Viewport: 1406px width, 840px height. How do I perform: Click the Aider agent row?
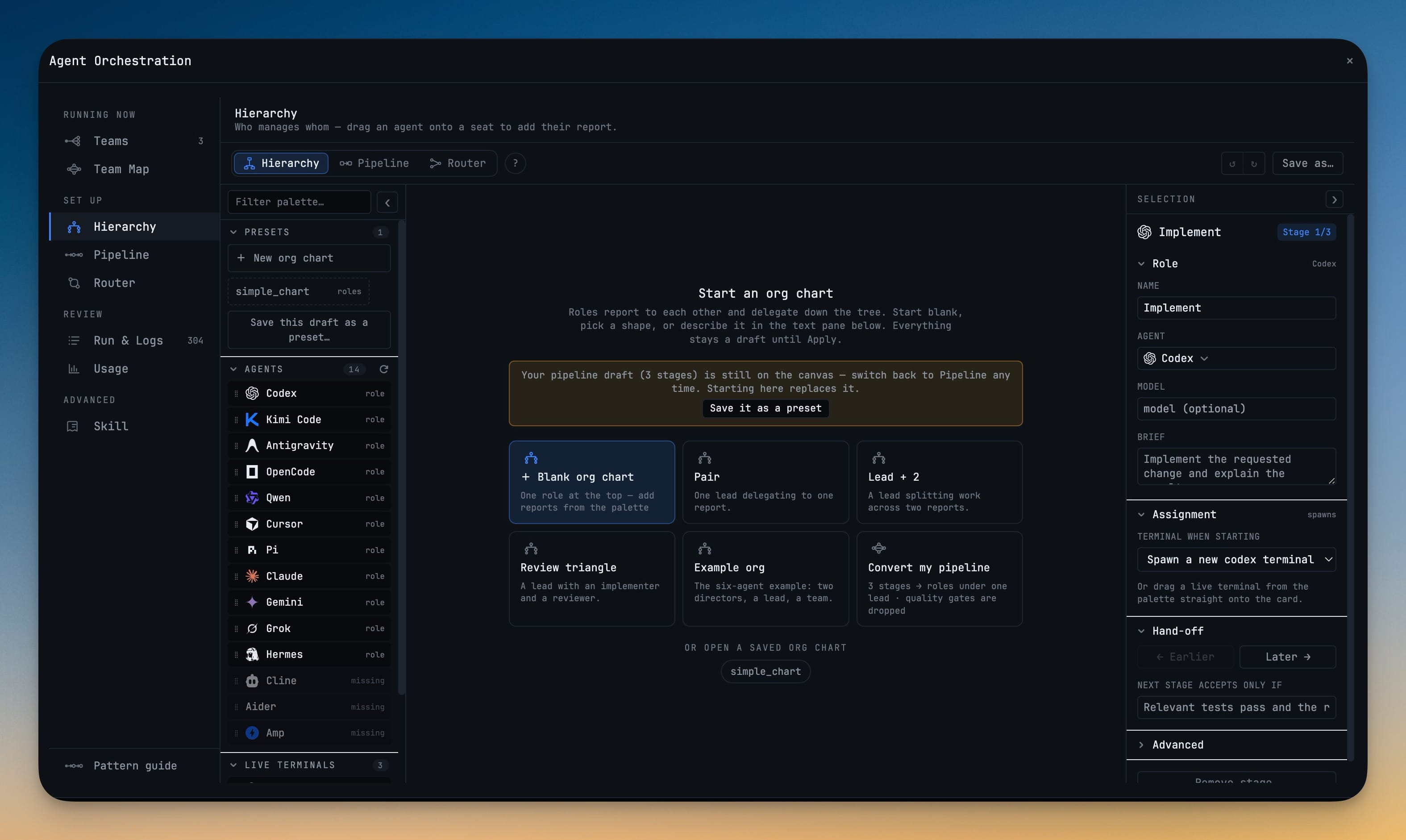click(x=309, y=707)
